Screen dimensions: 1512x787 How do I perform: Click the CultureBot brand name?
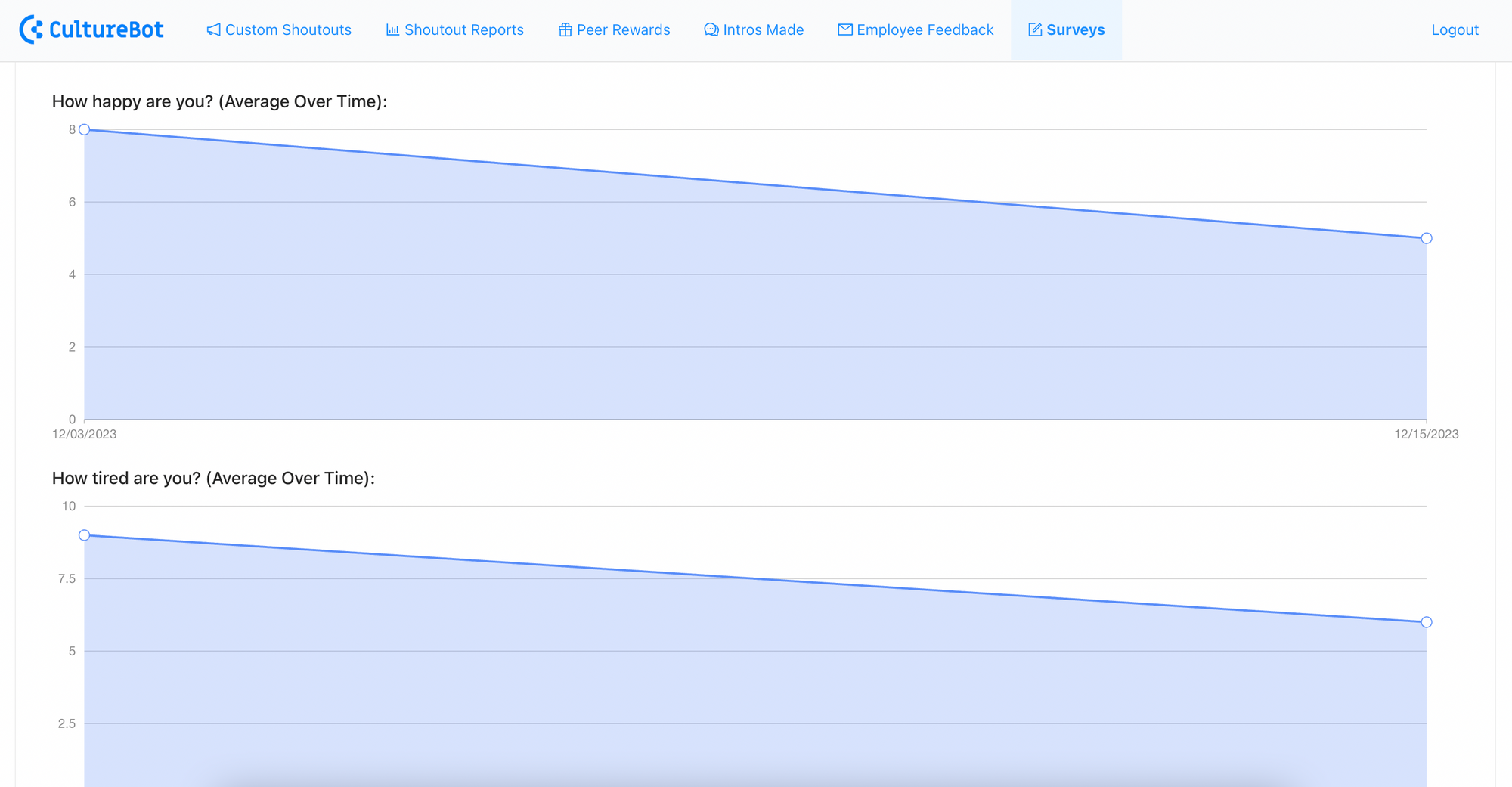[106, 29]
